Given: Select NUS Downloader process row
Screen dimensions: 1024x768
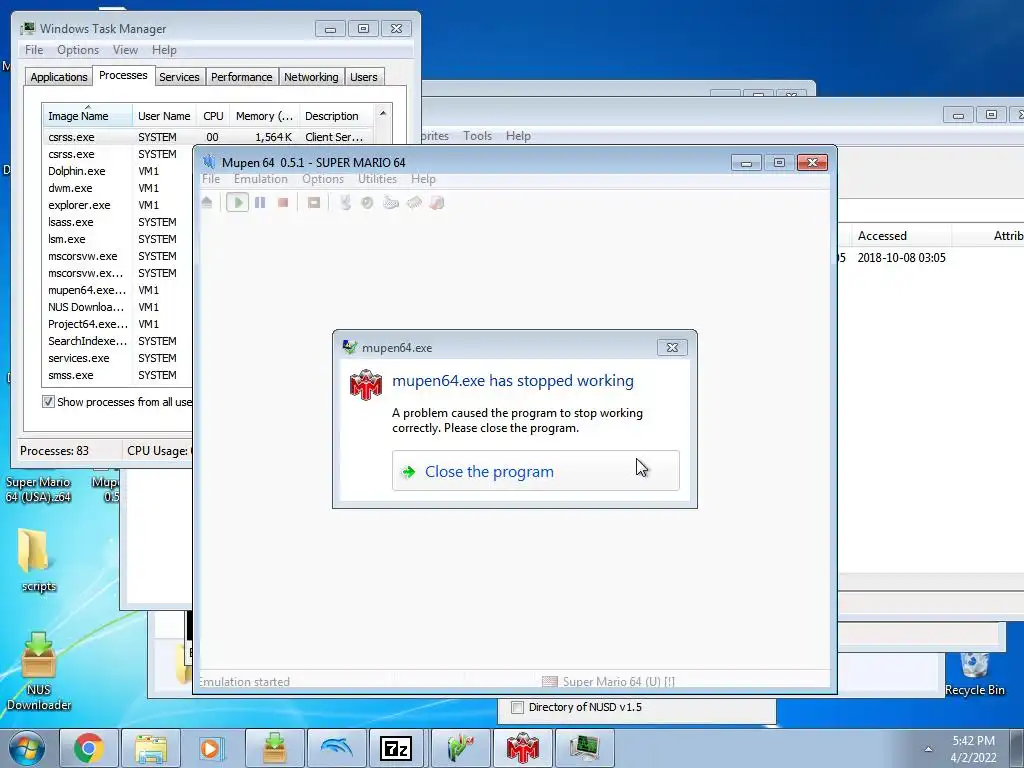Looking at the screenshot, I should [117, 307].
